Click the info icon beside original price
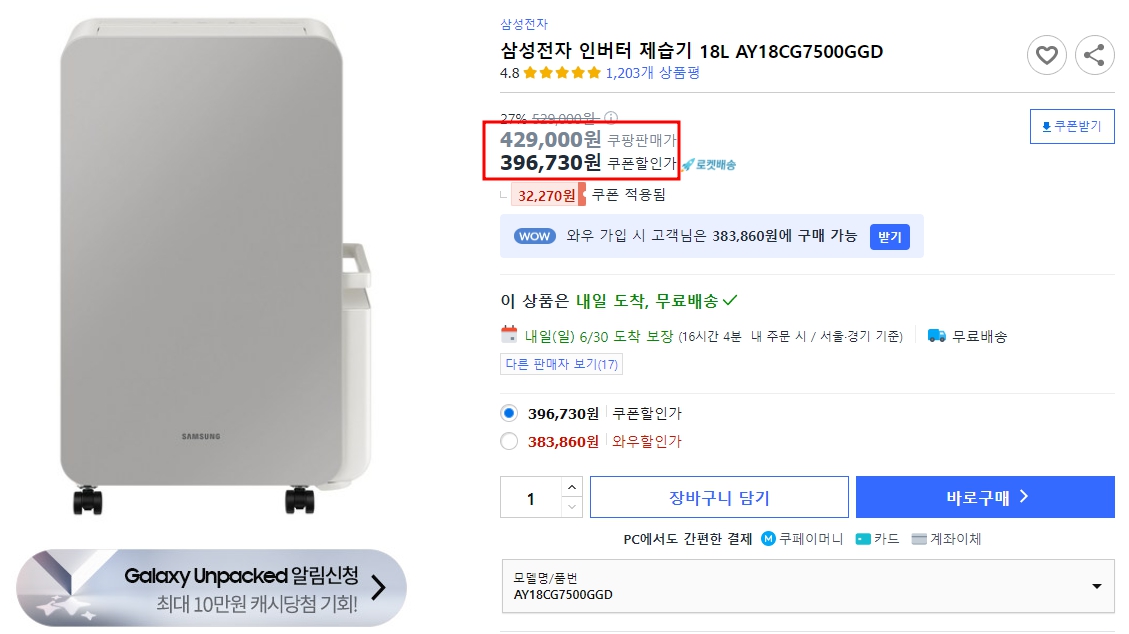 point(611,118)
